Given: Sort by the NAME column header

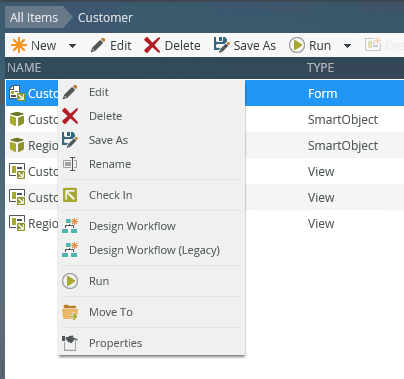Looking at the screenshot, I should pos(24,68).
